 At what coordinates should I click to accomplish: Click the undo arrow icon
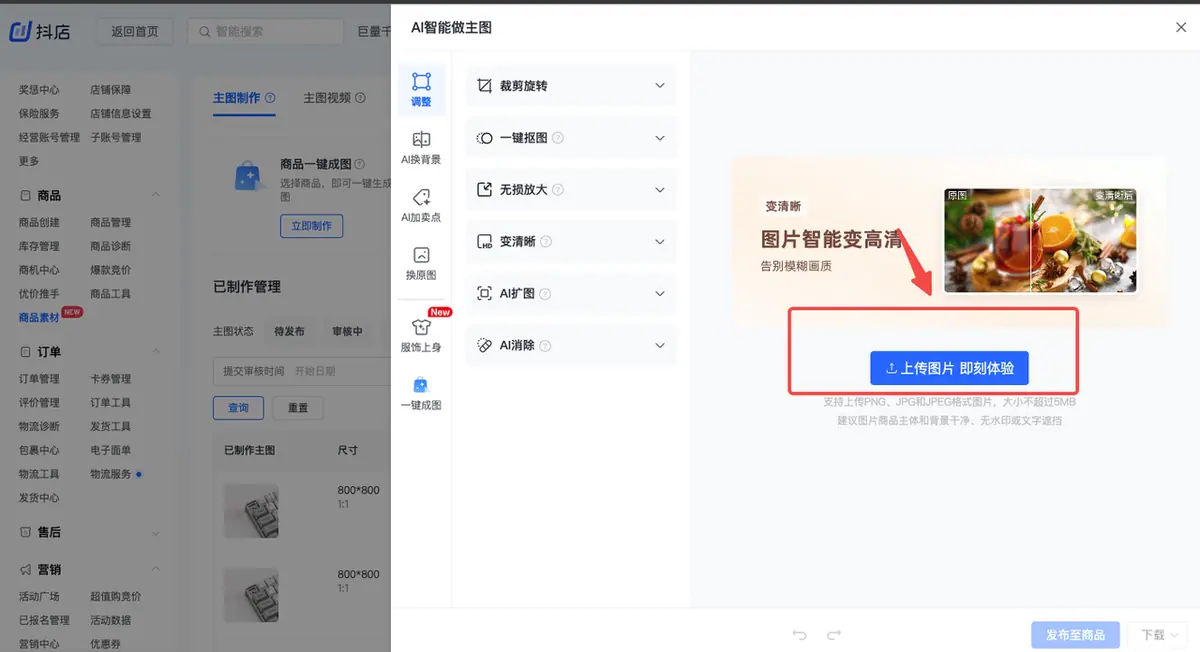pos(799,635)
